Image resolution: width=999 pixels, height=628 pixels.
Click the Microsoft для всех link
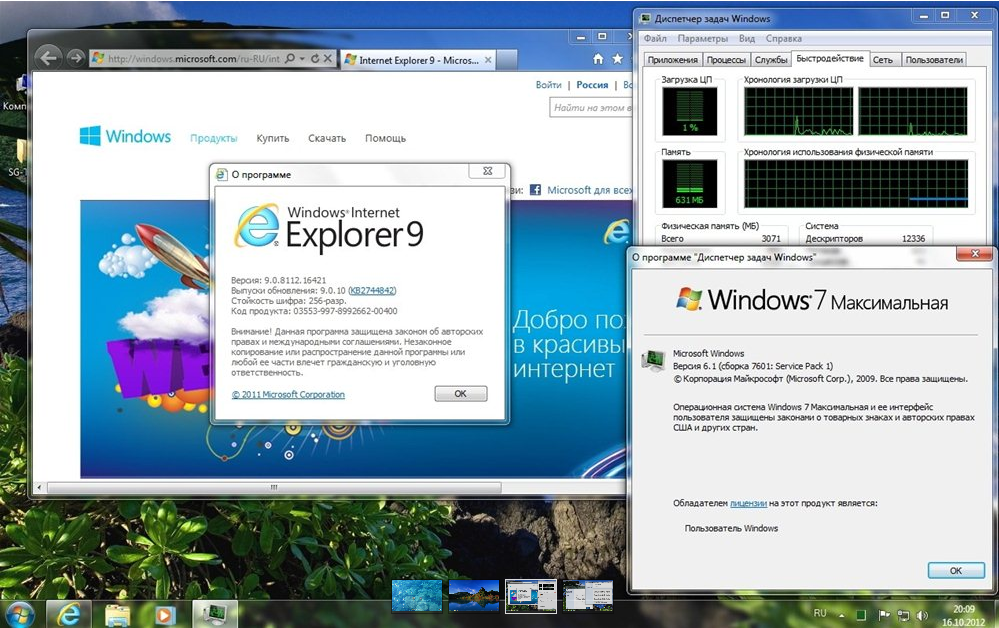(590, 190)
